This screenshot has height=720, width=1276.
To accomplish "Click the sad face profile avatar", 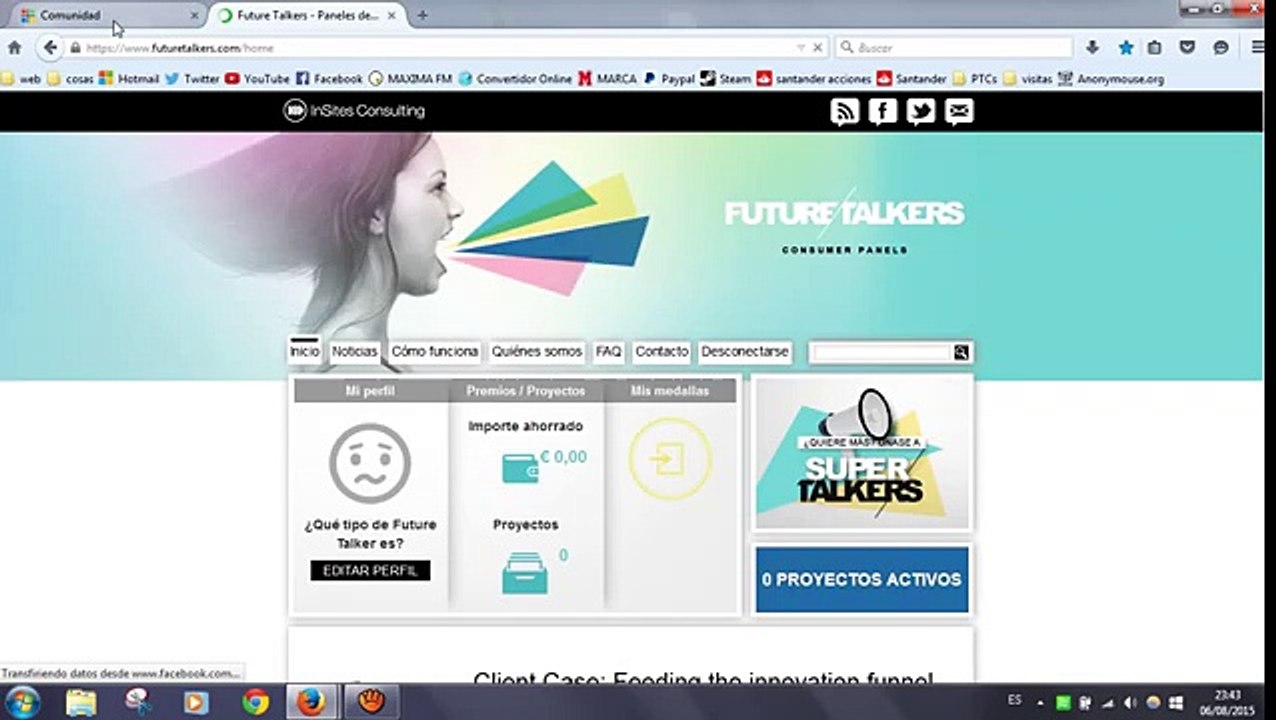I will pos(370,463).
